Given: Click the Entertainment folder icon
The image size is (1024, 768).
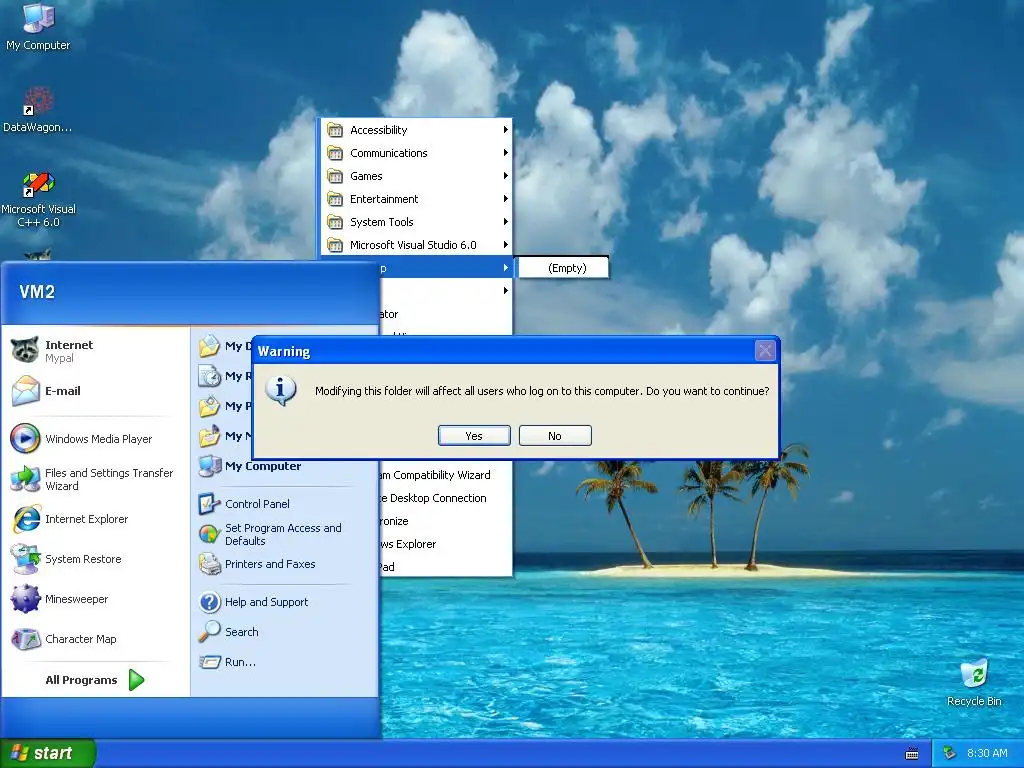Looking at the screenshot, I should coord(335,199).
